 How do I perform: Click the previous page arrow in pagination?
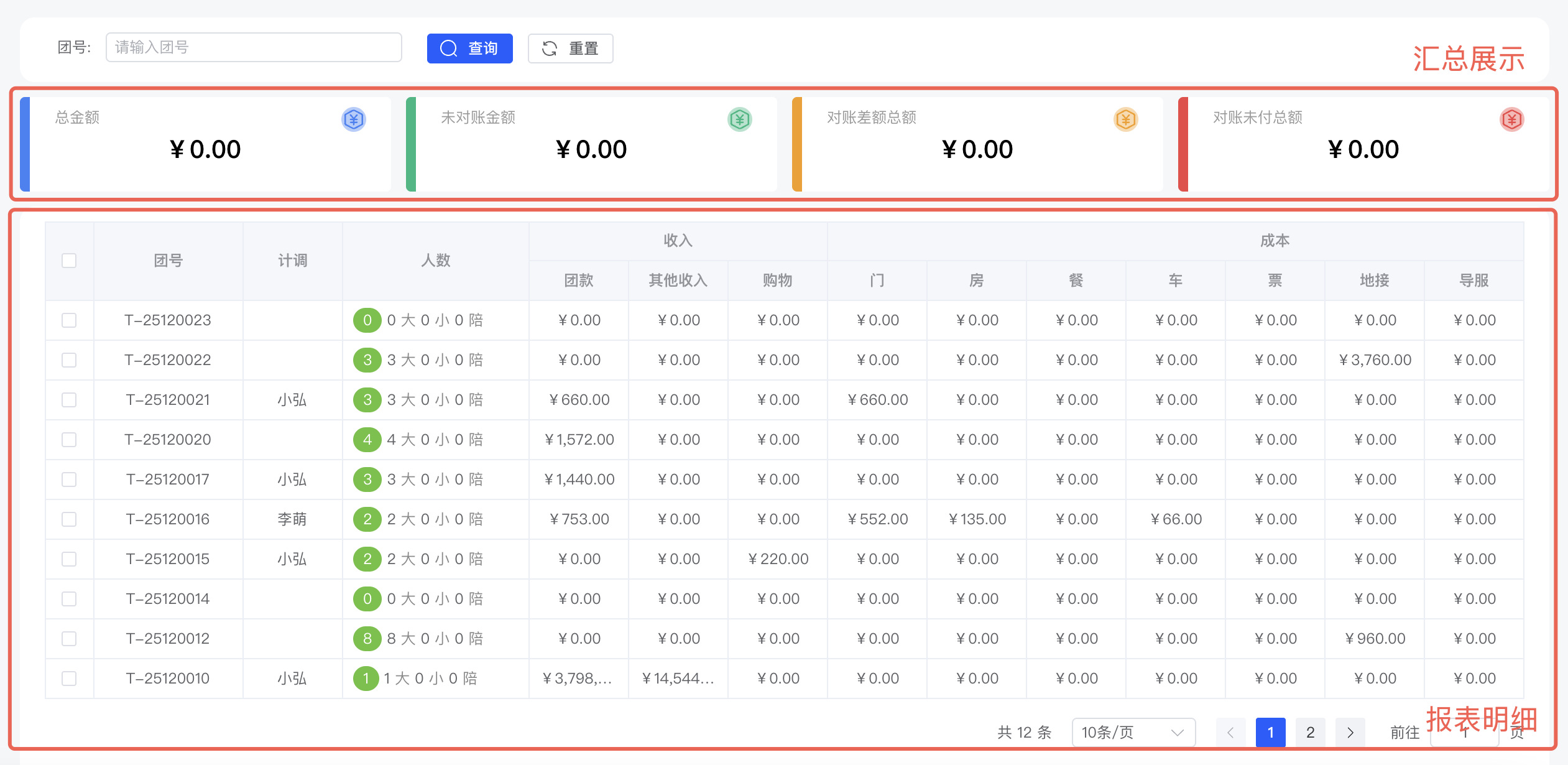pos(1230,732)
